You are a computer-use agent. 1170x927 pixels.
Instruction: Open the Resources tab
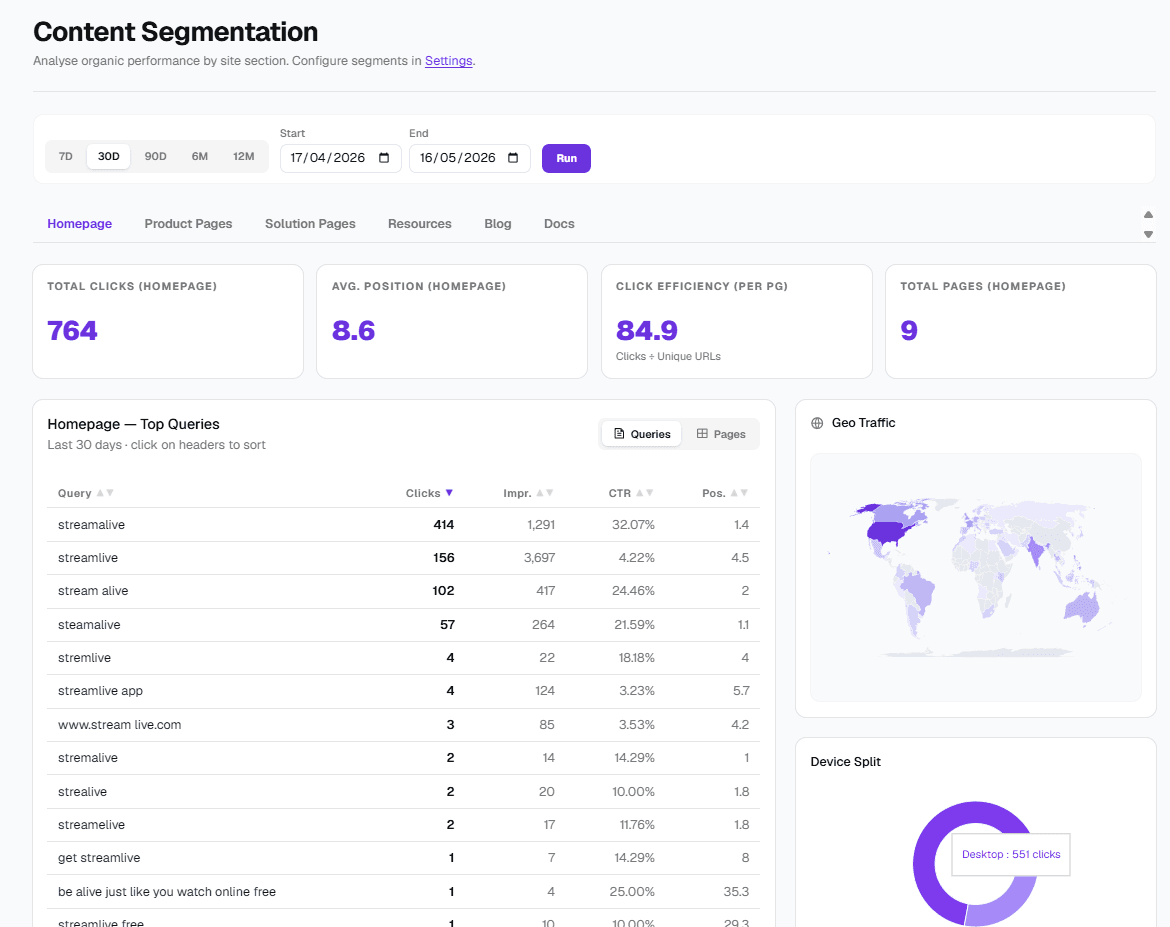point(419,224)
